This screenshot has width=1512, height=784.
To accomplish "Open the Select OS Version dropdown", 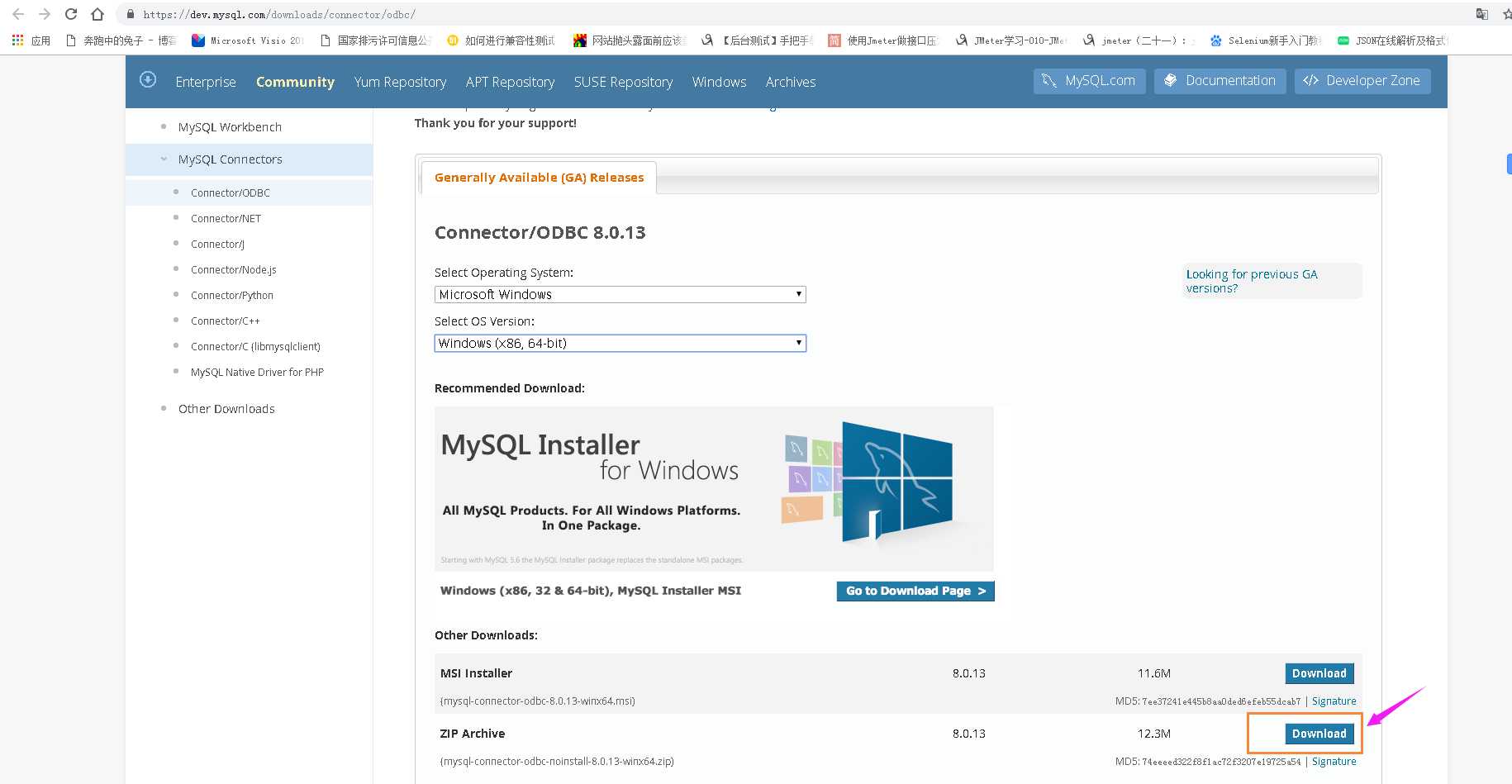I will click(x=620, y=343).
